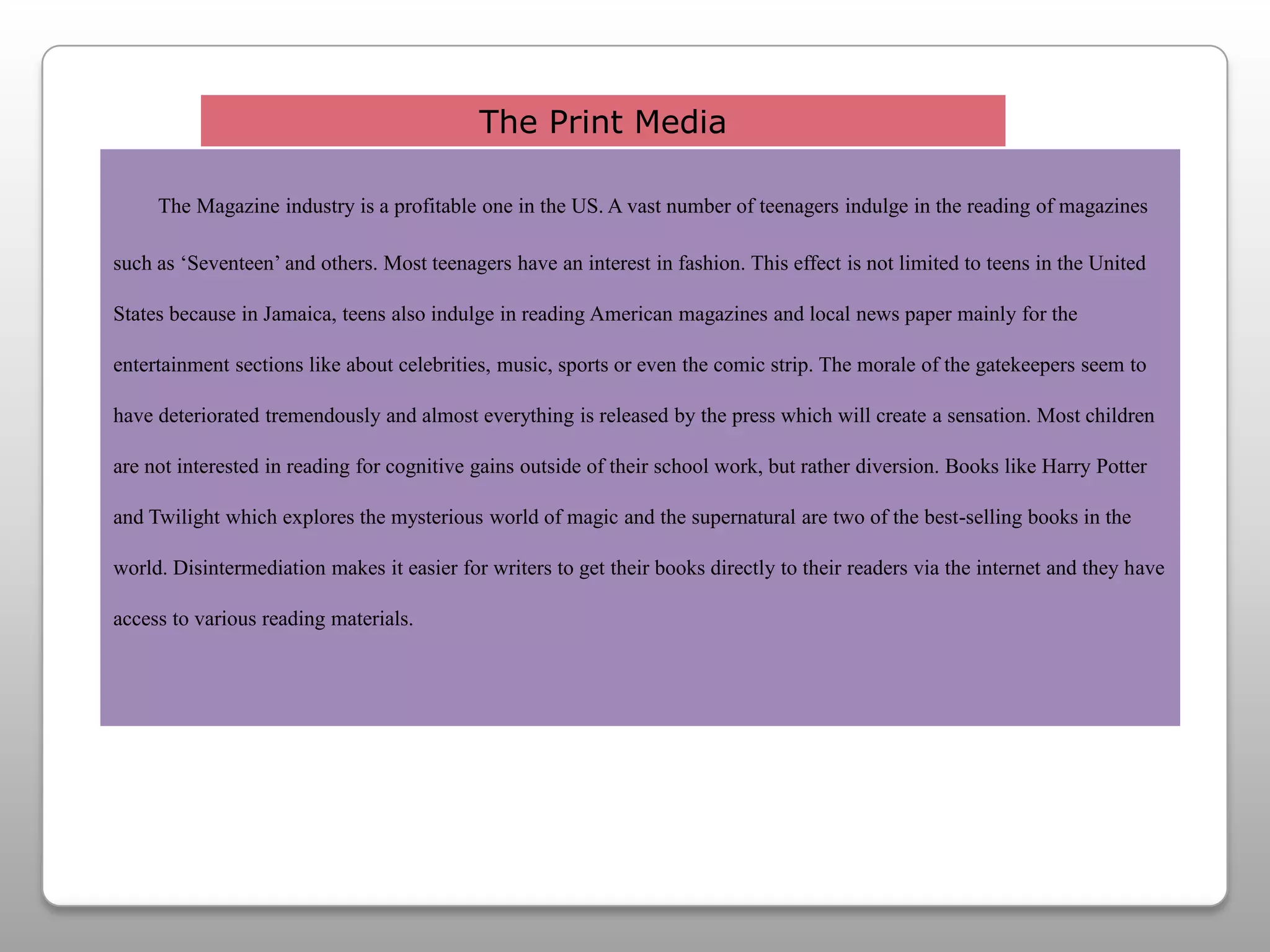Click the line starting 'entertainment sections like about celebrities'

629,365
